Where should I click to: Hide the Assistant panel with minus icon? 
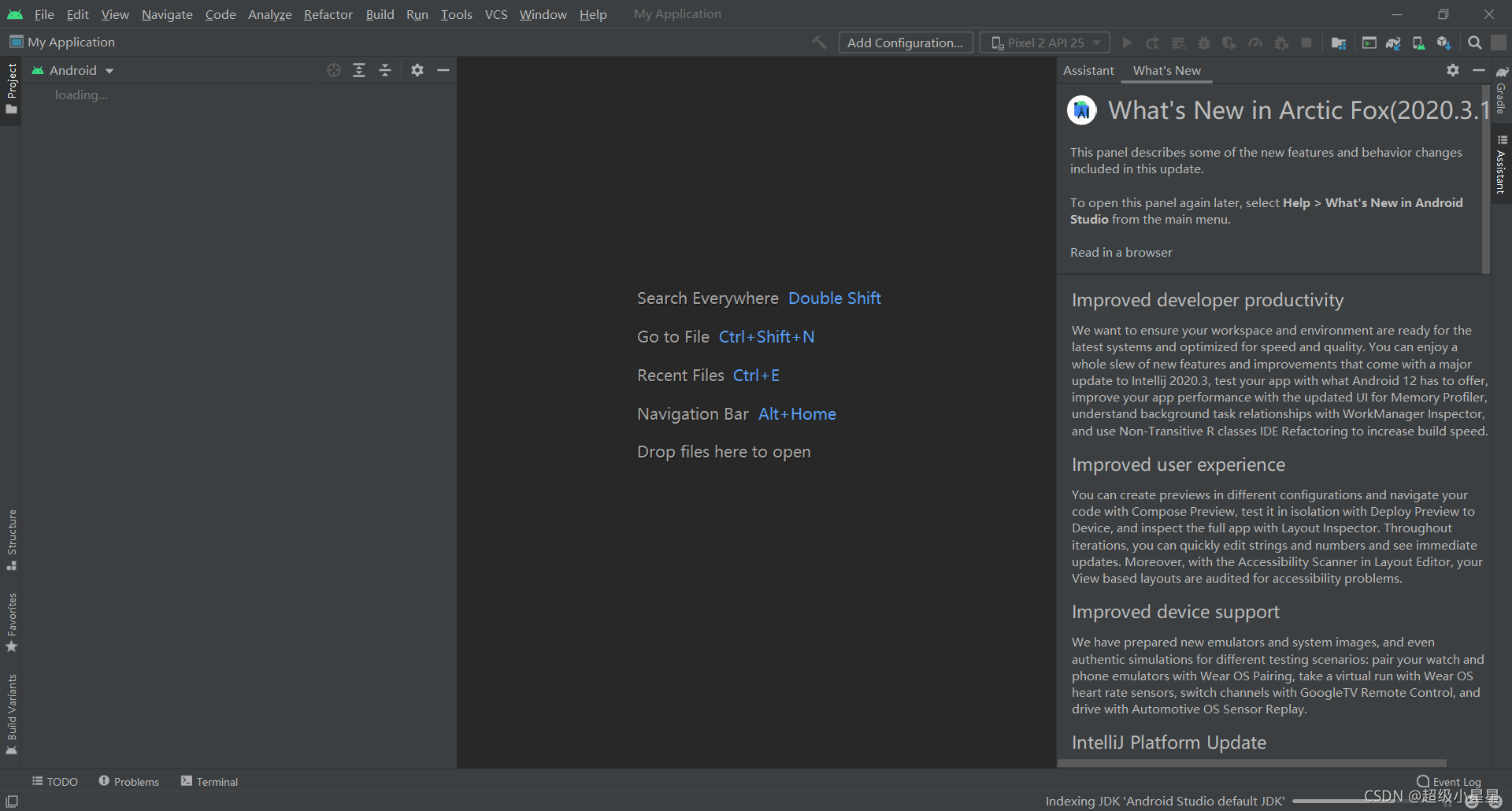point(1479,70)
